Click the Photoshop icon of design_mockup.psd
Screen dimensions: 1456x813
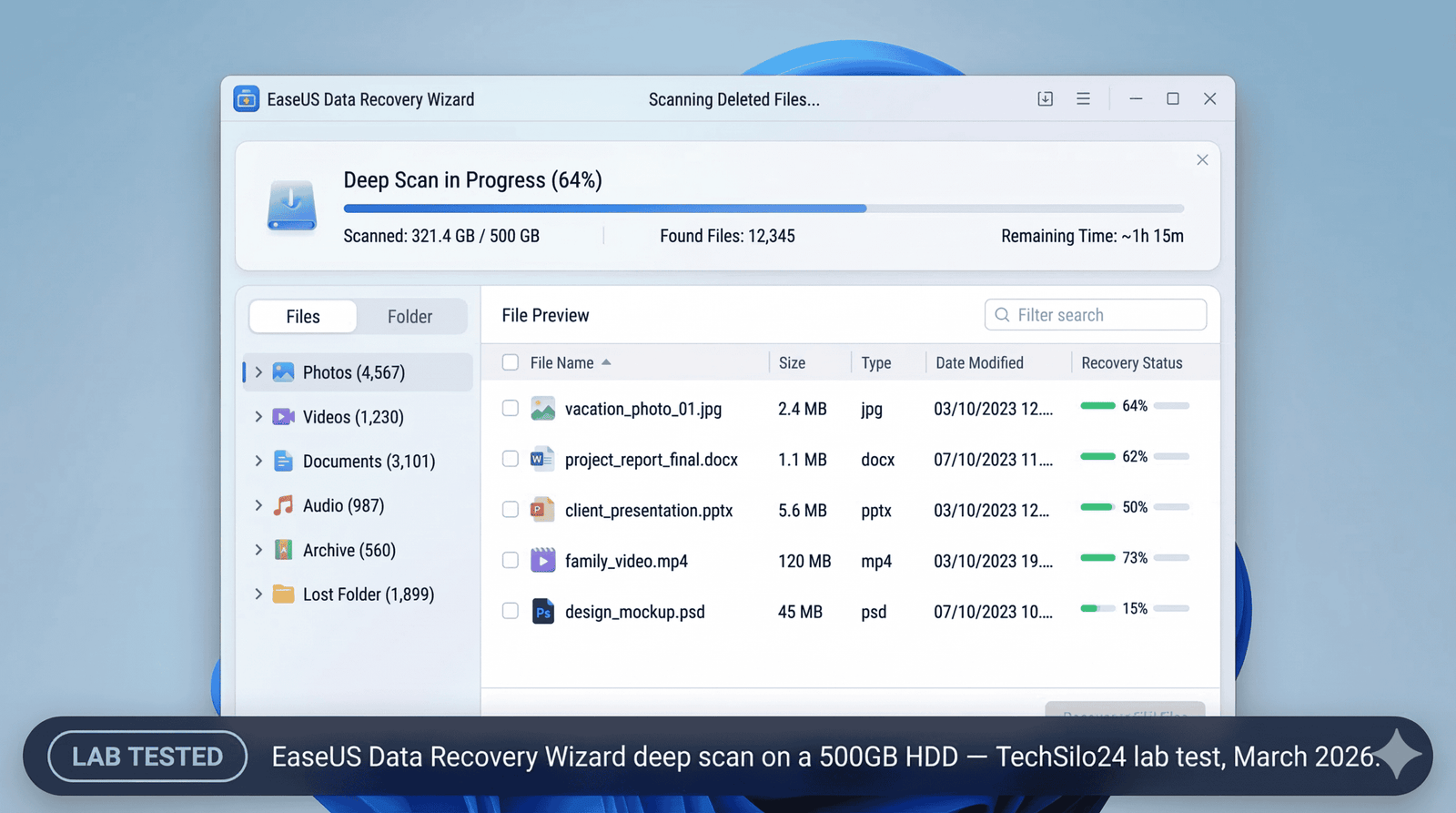pos(542,611)
